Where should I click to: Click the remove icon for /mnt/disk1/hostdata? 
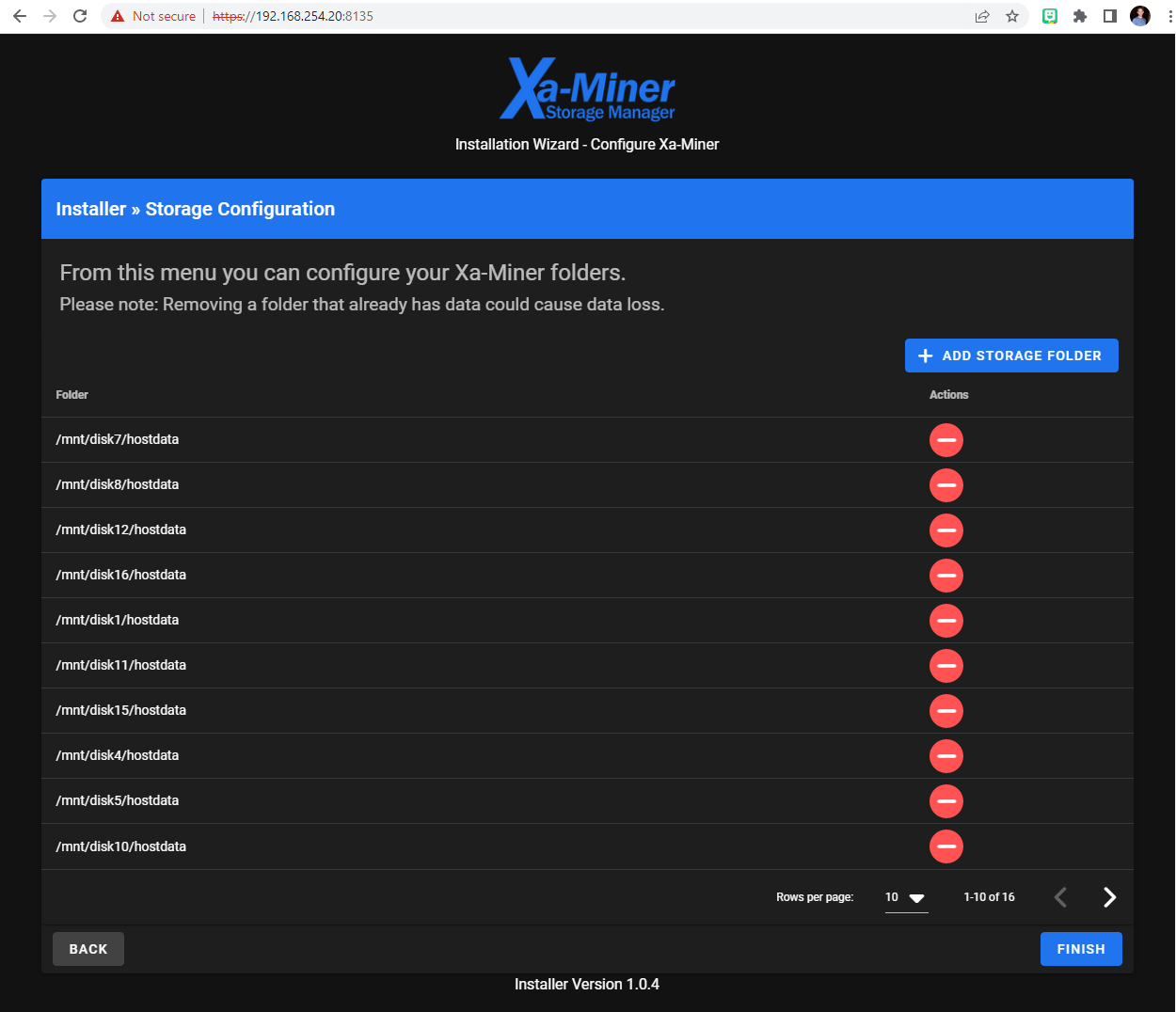[946, 621]
